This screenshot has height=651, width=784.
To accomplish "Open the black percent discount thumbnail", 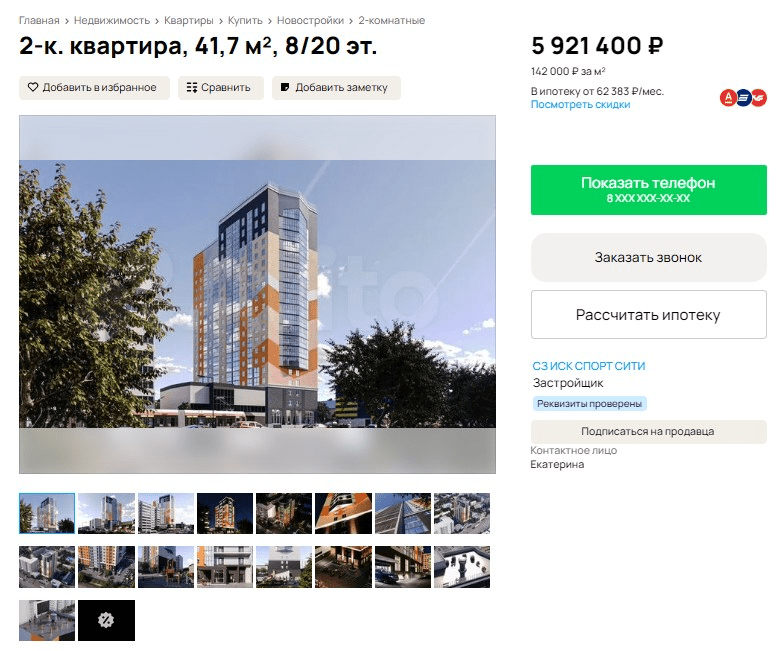I will point(106,620).
